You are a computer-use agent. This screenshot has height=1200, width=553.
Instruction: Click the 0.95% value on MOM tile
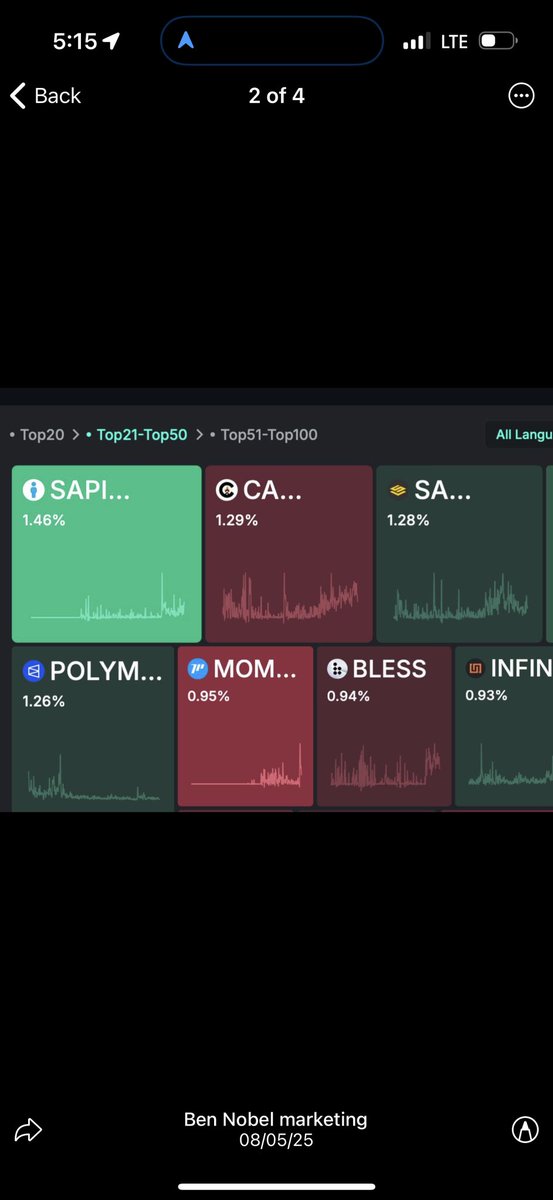208,695
